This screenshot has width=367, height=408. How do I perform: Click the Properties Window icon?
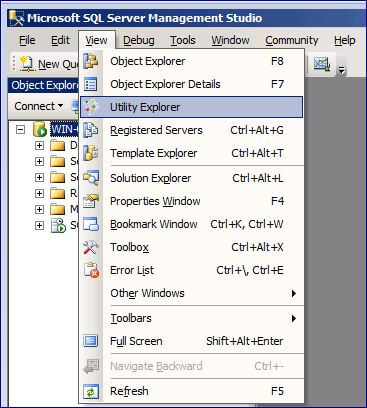point(91,201)
